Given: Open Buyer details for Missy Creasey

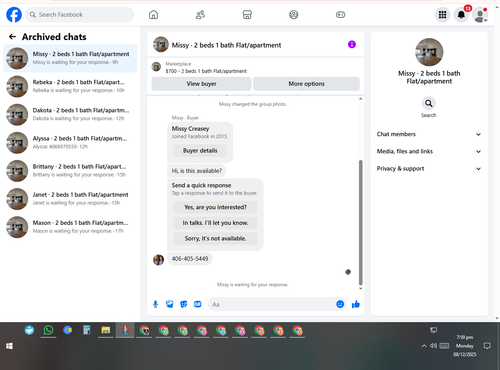Looking at the screenshot, I should [200, 151].
